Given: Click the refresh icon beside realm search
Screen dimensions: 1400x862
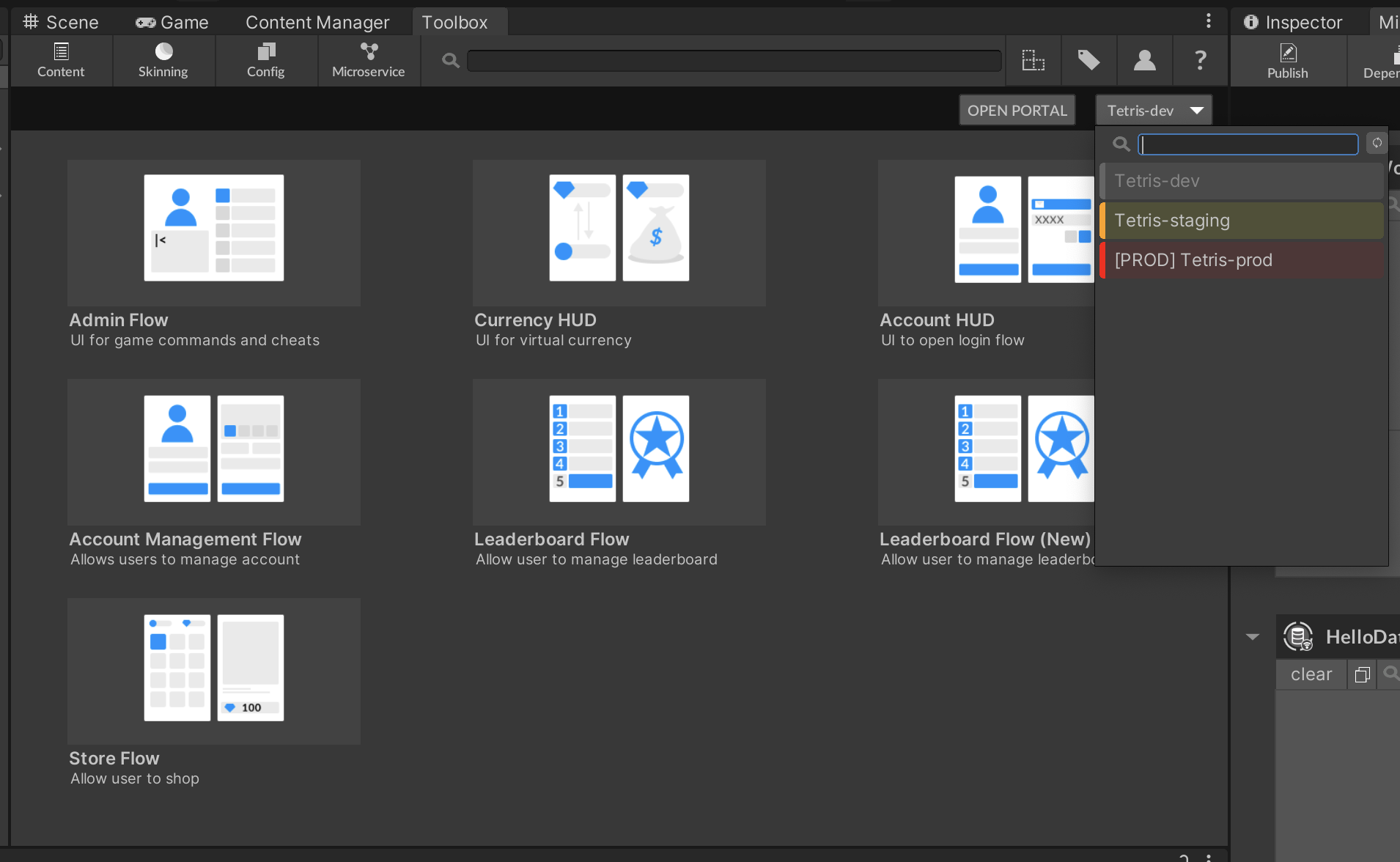Looking at the screenshot, I should pos(1377,144).
